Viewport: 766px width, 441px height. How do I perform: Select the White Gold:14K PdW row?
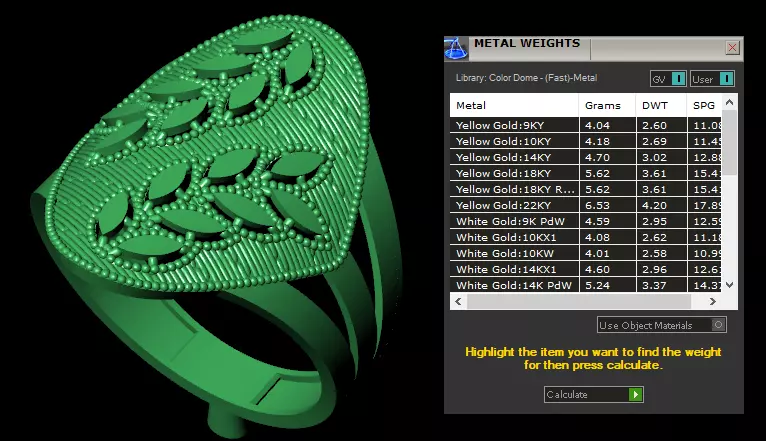[585, 285]
